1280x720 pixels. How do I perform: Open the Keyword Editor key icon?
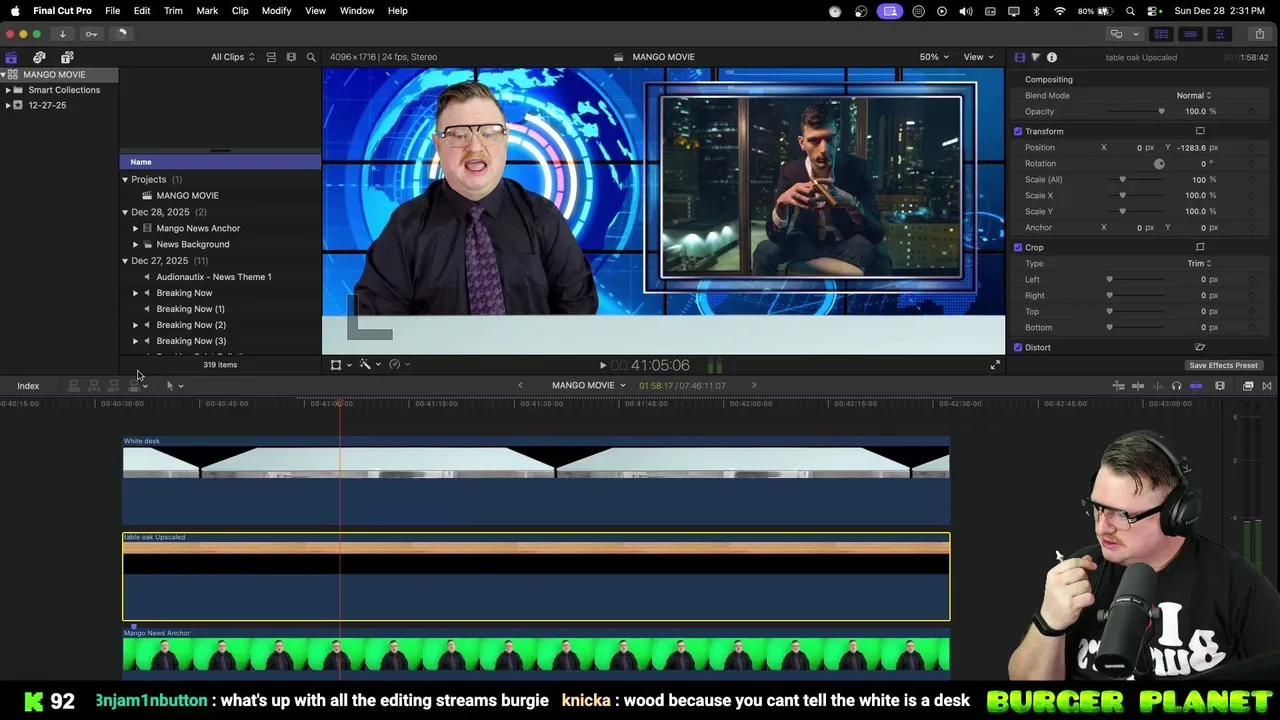point(91,33)
